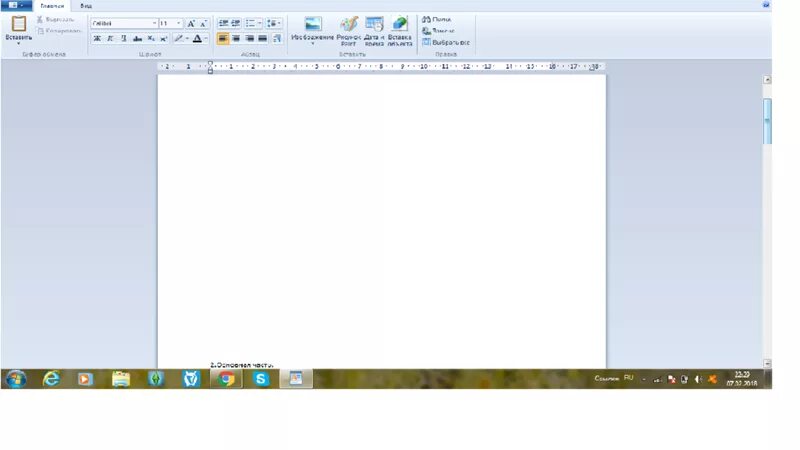Click the Paint drawing (Рисунок Paint) icon
This screenshot has width=800, height=450.
[x=349, y=24]
